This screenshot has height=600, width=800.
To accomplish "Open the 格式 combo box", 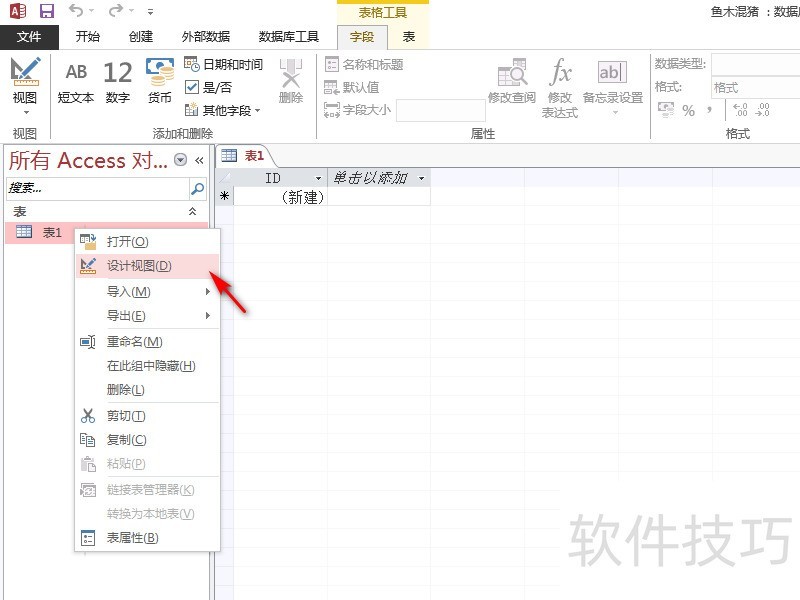I will click(755, 88).
